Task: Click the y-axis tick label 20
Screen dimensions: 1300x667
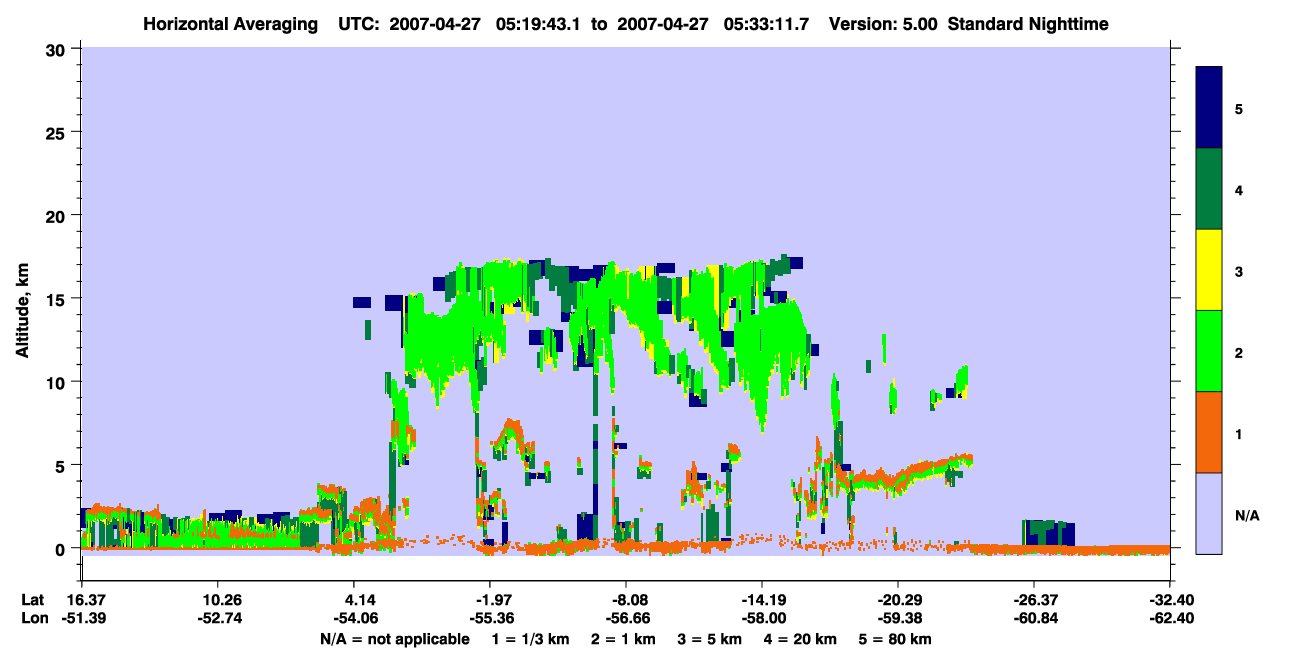Action: click(58, 215)
